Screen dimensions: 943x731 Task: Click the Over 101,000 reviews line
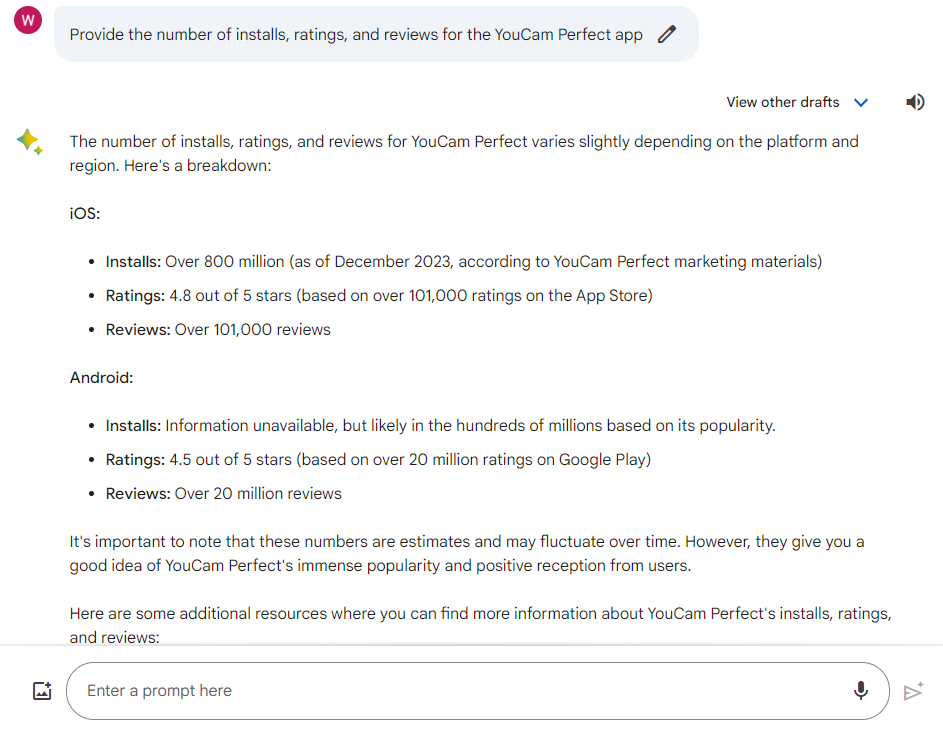218,330
